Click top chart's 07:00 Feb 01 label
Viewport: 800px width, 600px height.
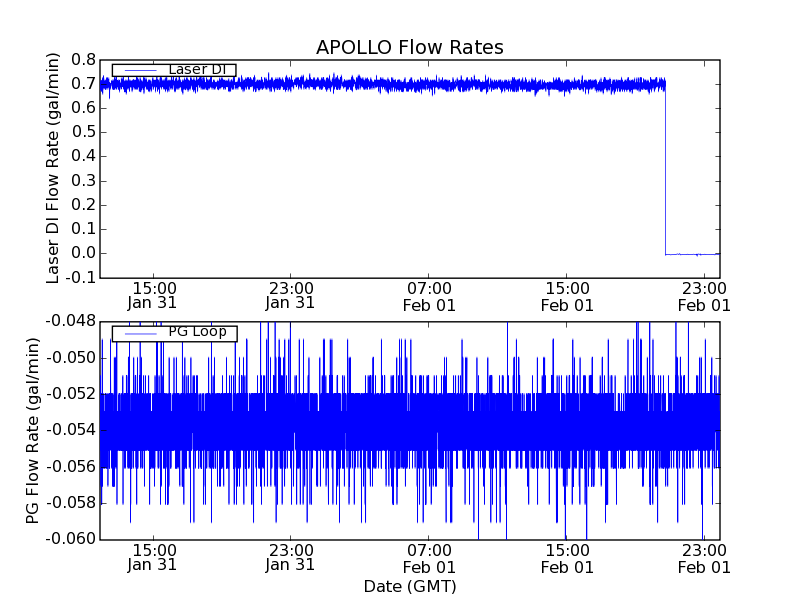(429, 297)
